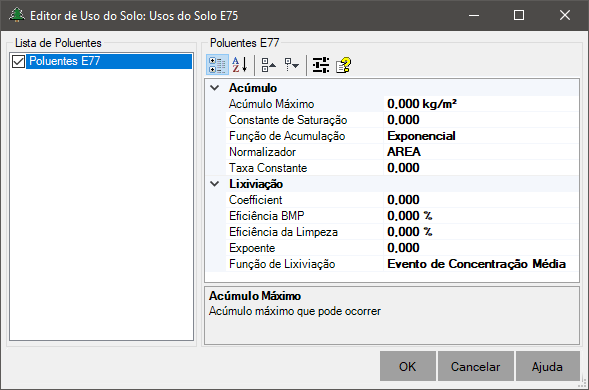
Task: Open Função de Acumulação value Exponencial
Action: [x=481, y=136]
